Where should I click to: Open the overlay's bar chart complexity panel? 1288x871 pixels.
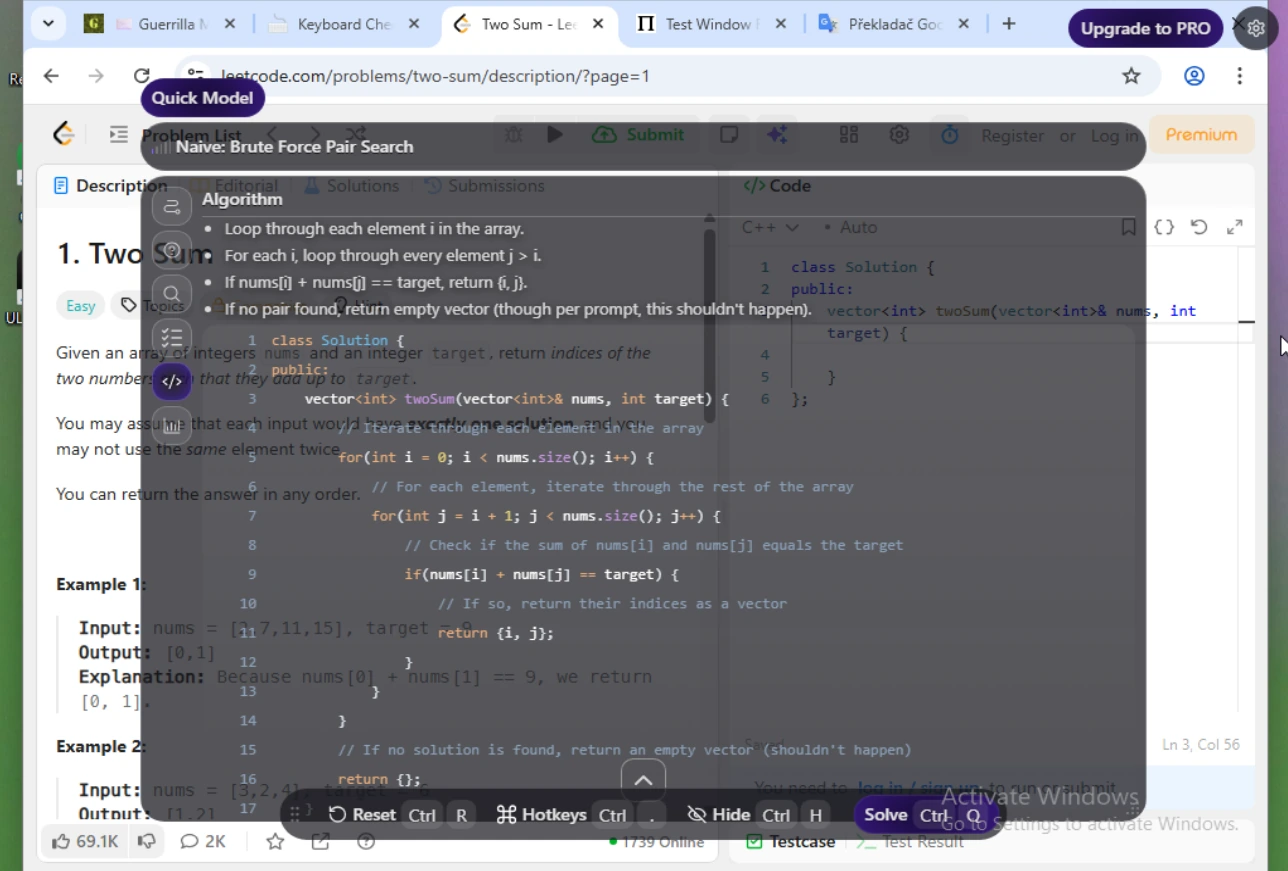coord(172,425)
